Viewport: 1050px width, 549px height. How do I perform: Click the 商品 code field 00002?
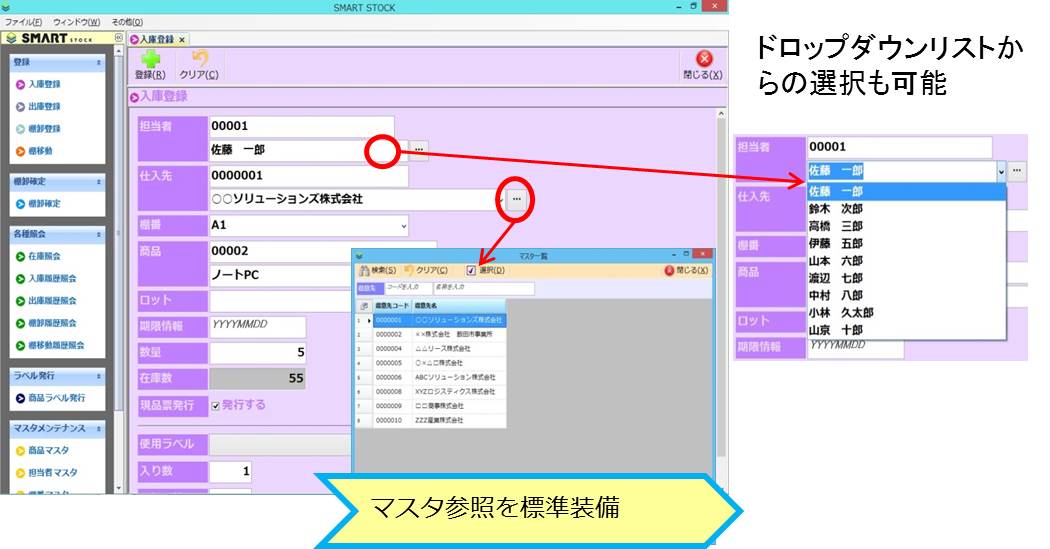tap(323, 251)
